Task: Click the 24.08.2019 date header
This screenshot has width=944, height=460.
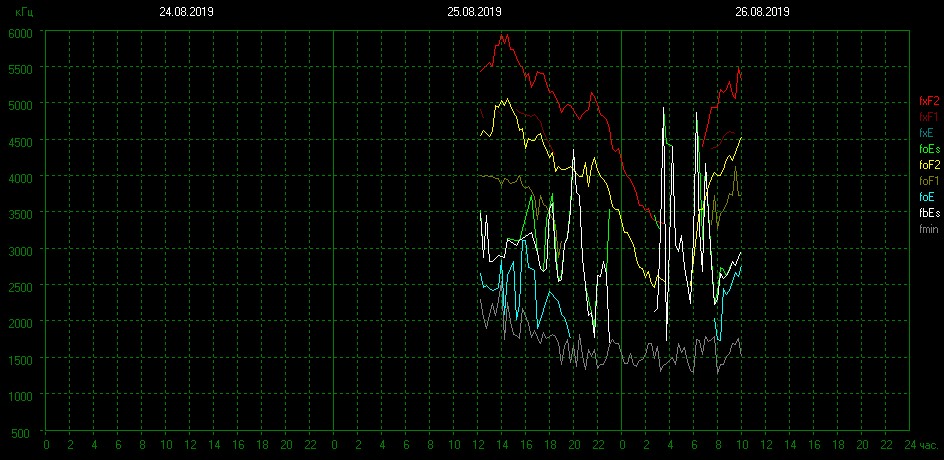Action: [x=186, y=12]
